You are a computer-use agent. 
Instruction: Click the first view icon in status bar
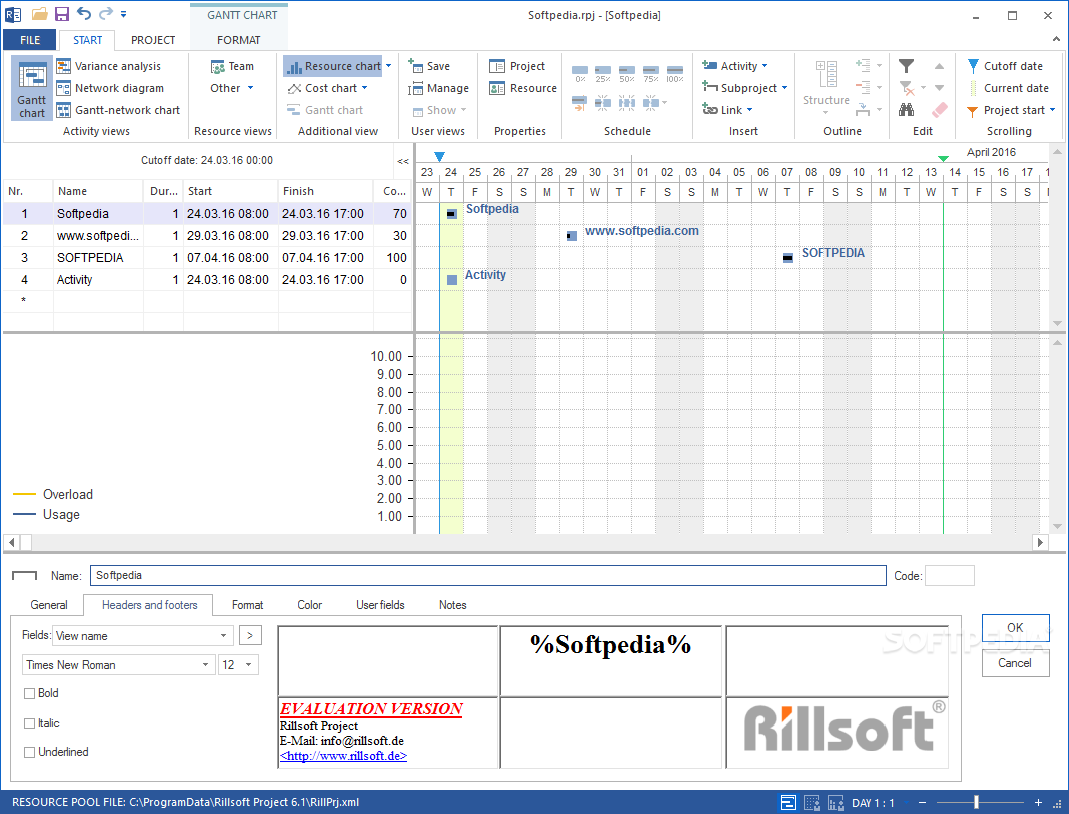coord(788,802)
